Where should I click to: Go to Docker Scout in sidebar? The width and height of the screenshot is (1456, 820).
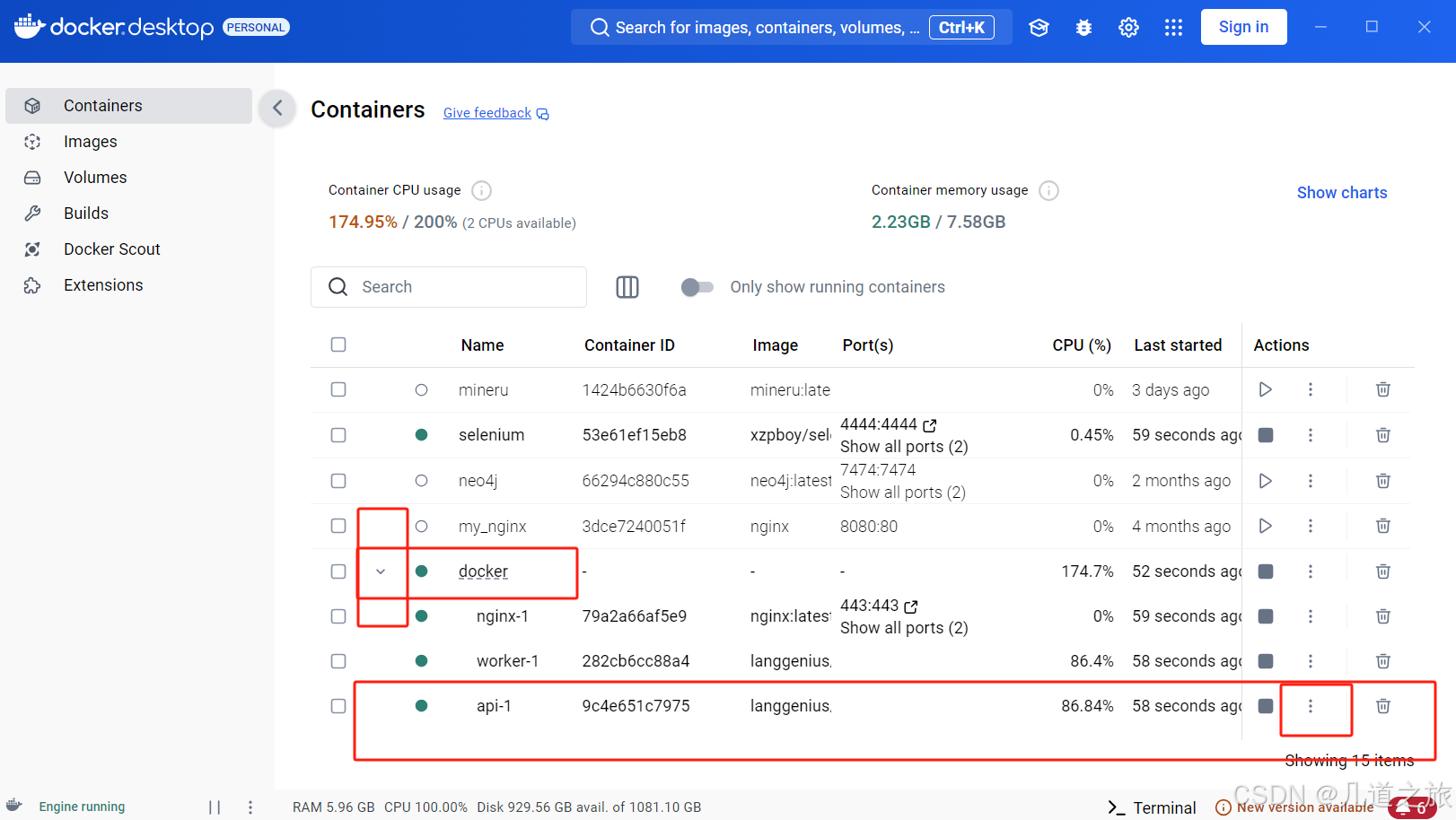(x=128, y=249)
